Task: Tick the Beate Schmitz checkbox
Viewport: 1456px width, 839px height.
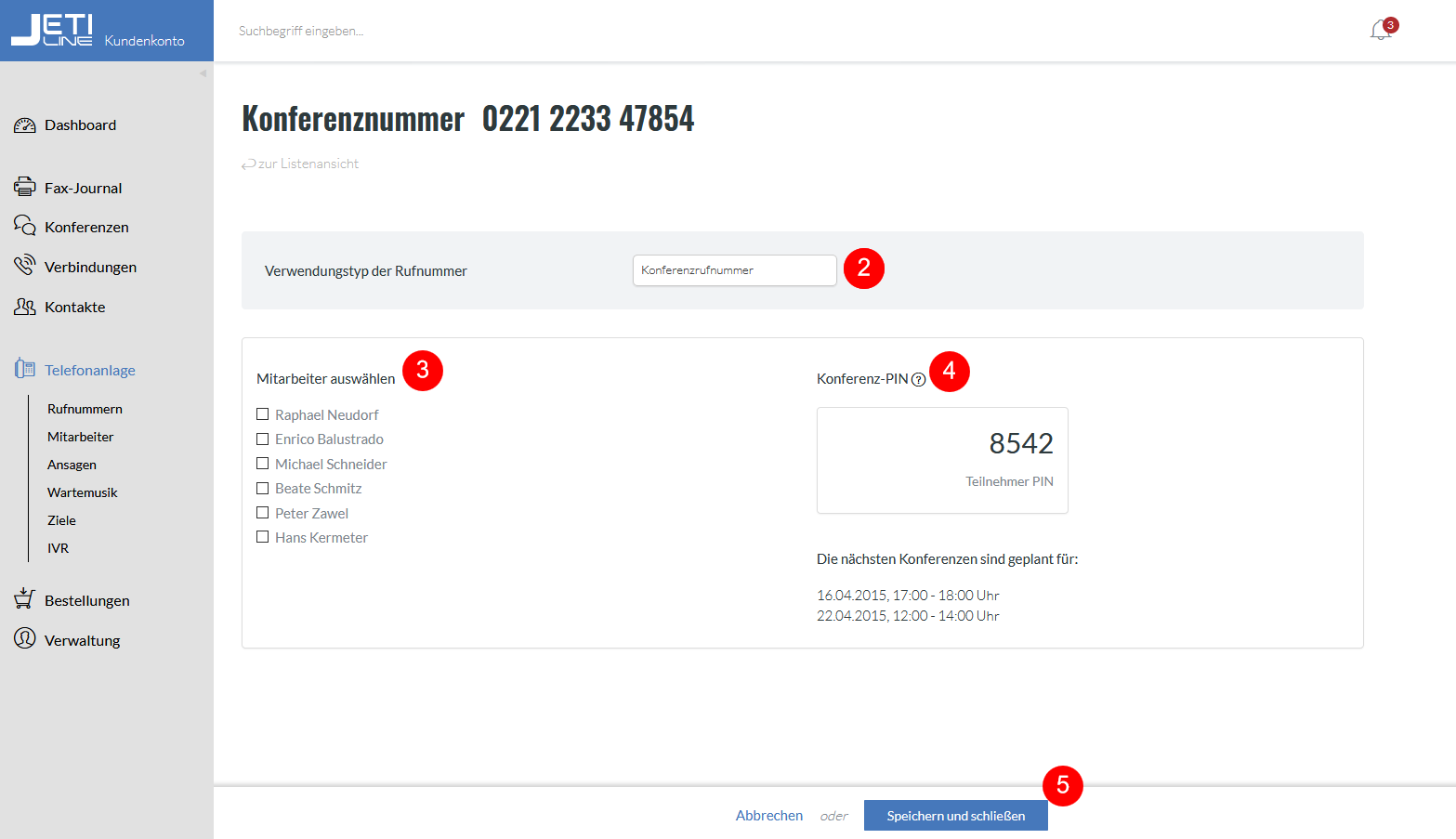Action: (263, 488)
